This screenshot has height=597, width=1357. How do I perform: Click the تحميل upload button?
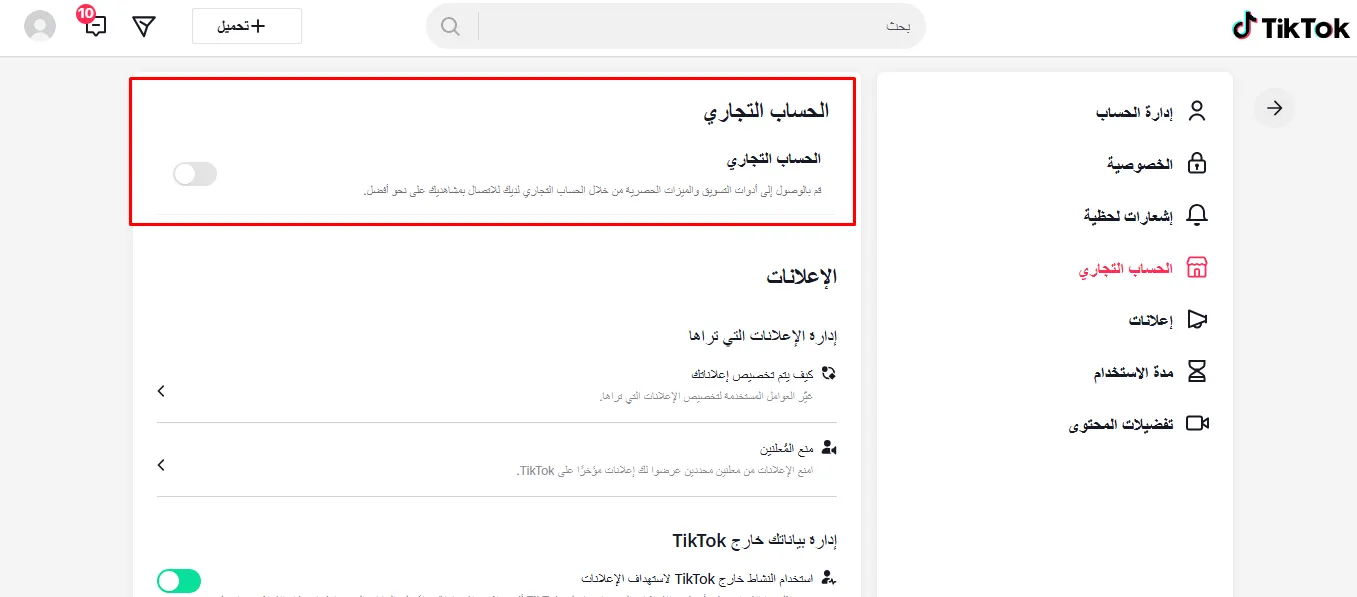(x=246, y=26)
